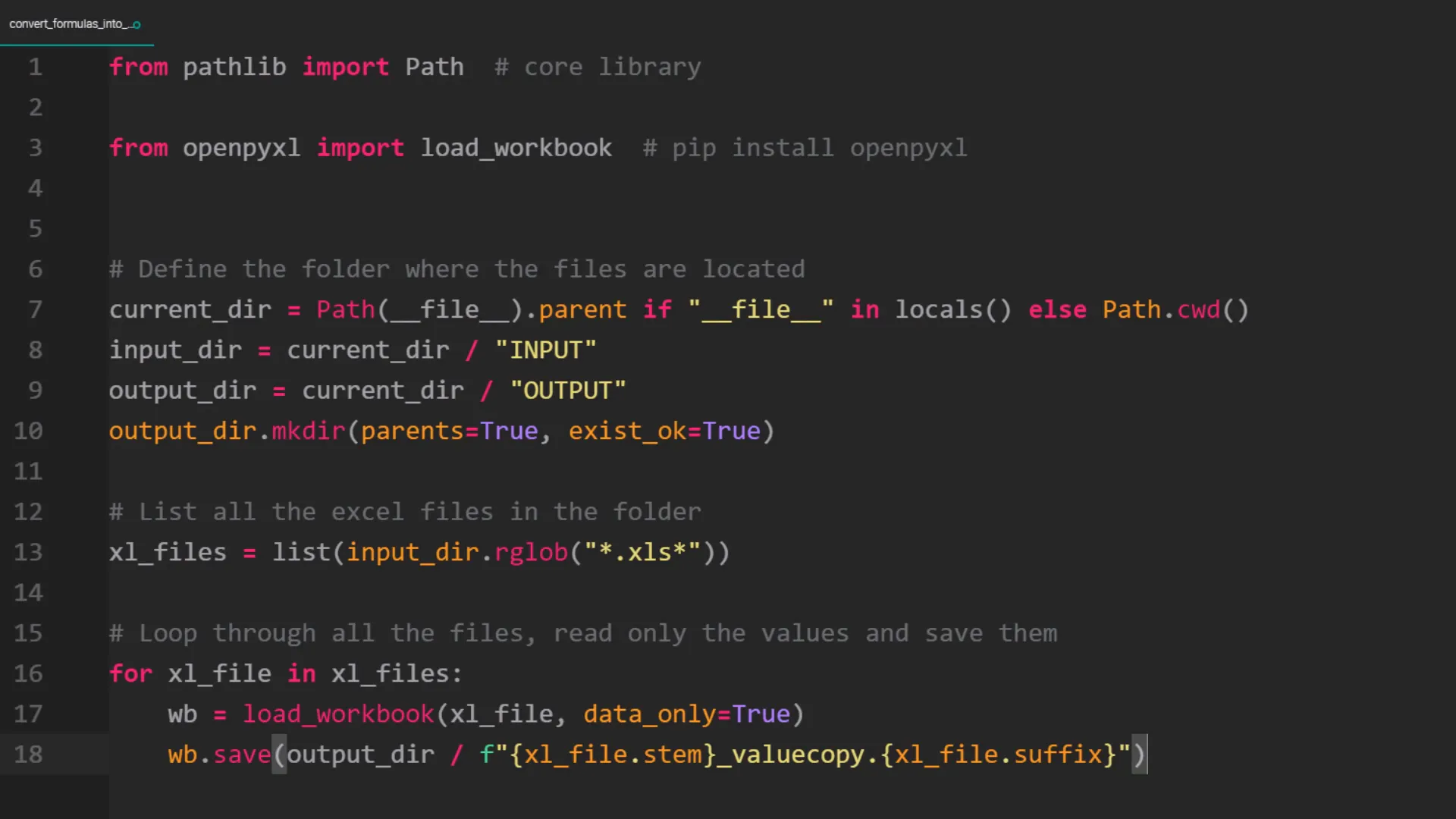Place cursor on the load_workbook import statement
The width and height of the screenshot is (1456, 819).
pos(516,147)
